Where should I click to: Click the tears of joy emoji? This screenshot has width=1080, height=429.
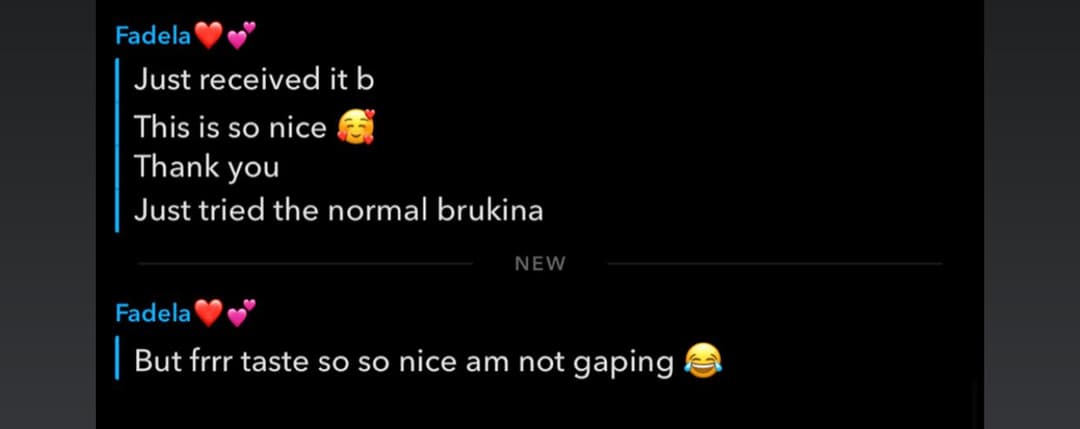point(703,361)
